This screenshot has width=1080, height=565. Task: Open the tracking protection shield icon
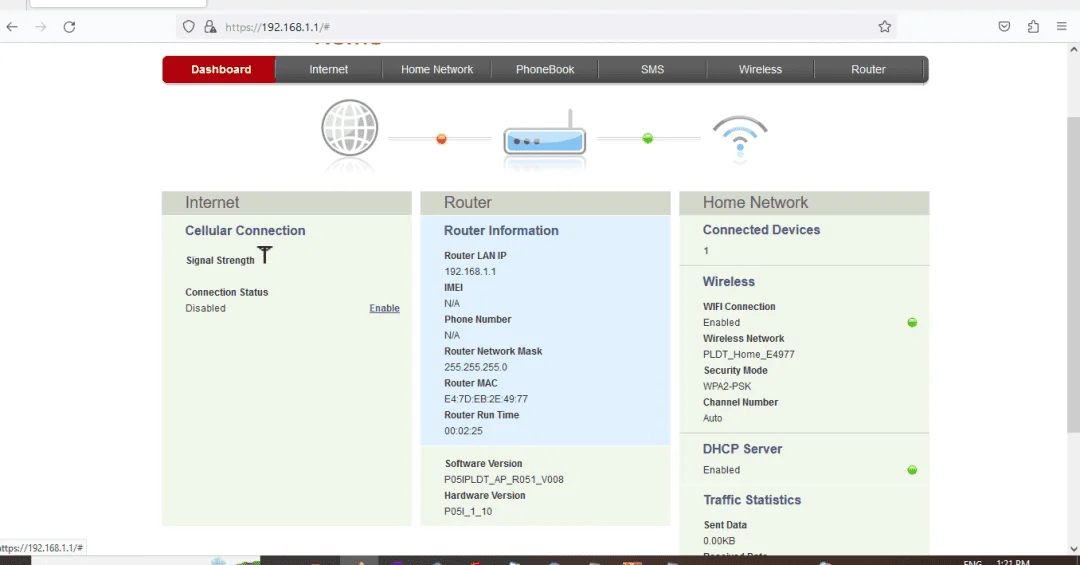[x=189, y=27]
